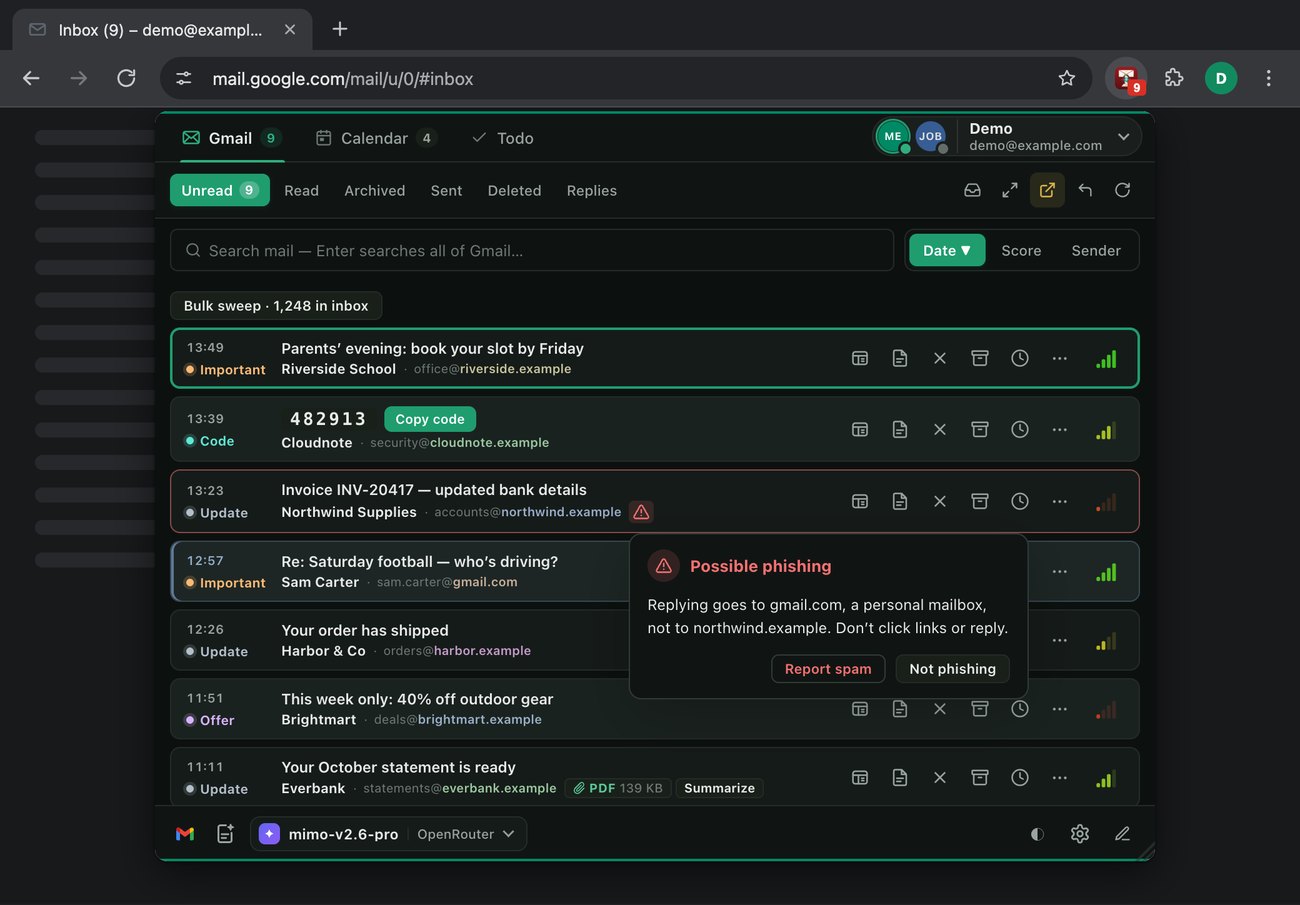The height and width of the screenshot is (905, 1300).
Task: Open more options on Harbor & Co email
Action: click(1060, 640)
